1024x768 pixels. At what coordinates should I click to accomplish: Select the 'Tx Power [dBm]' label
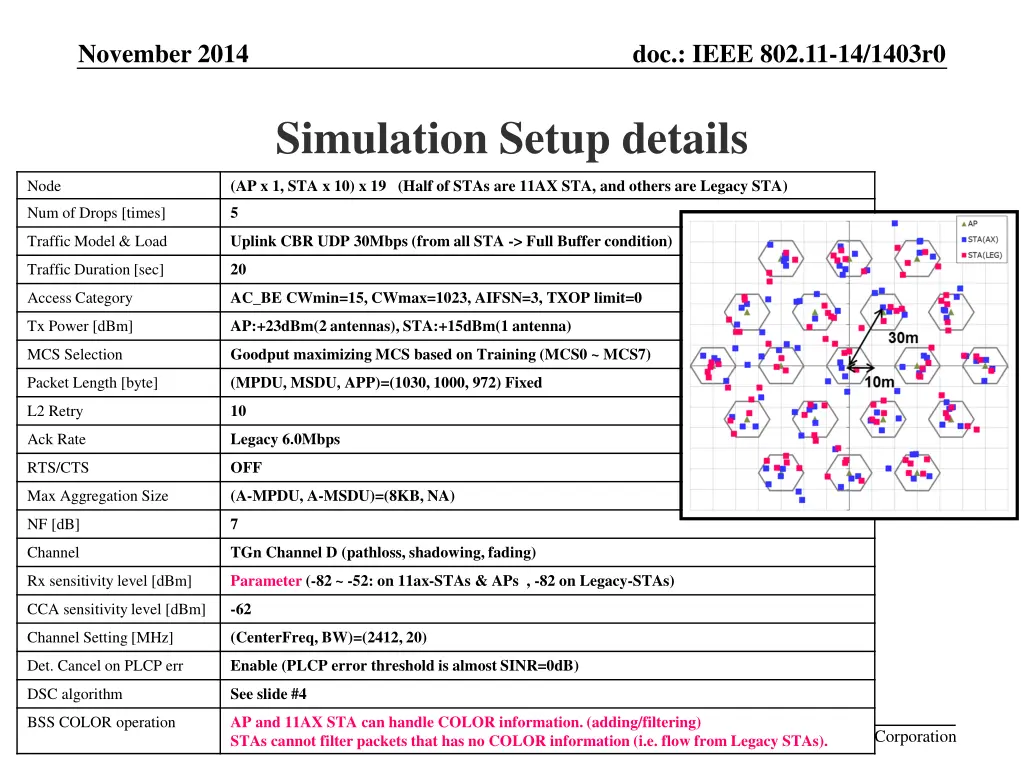point(80,326)
